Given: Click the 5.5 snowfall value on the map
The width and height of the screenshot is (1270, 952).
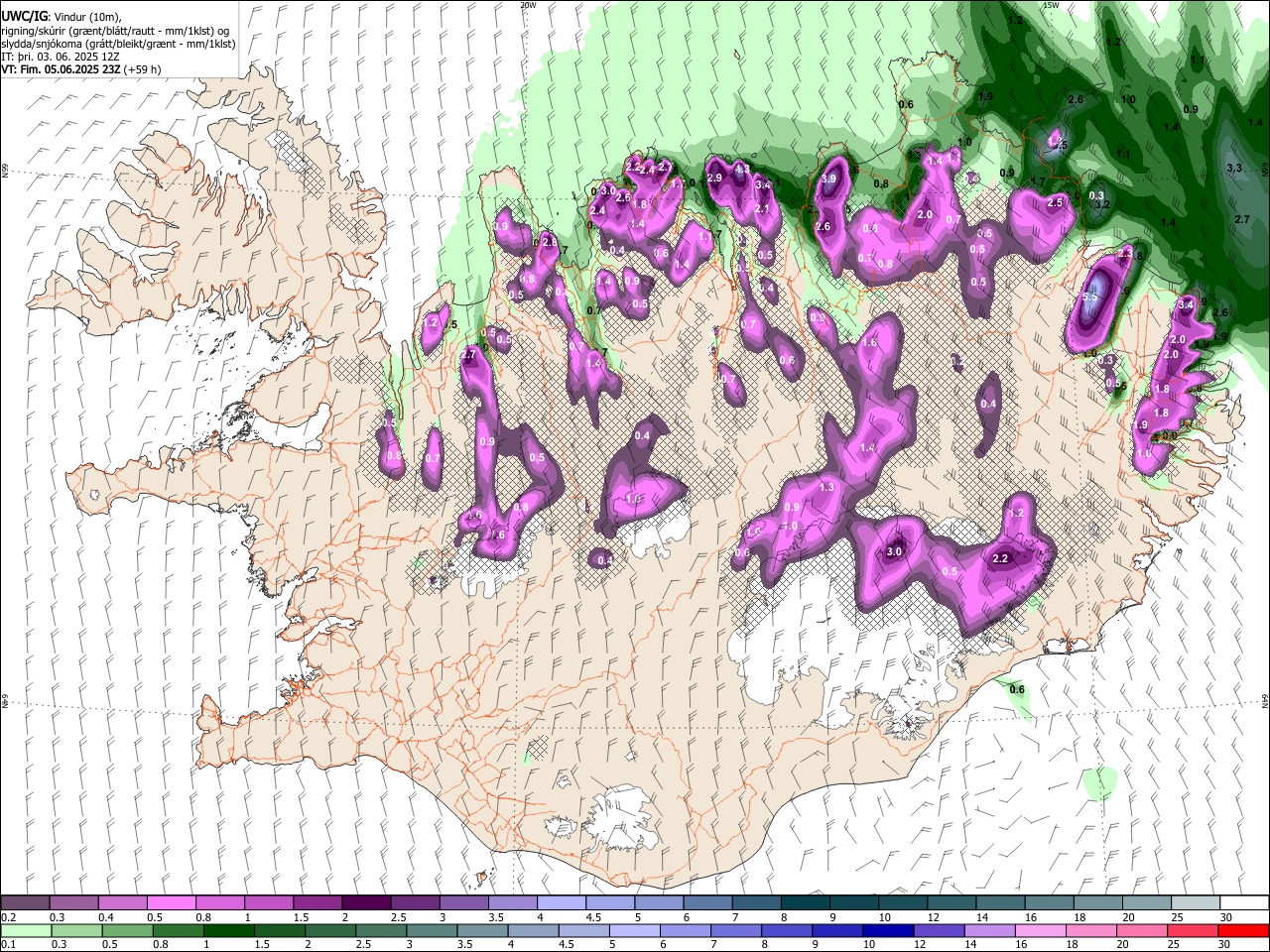Looking at the screenshot, I should tap(1089, 297).
